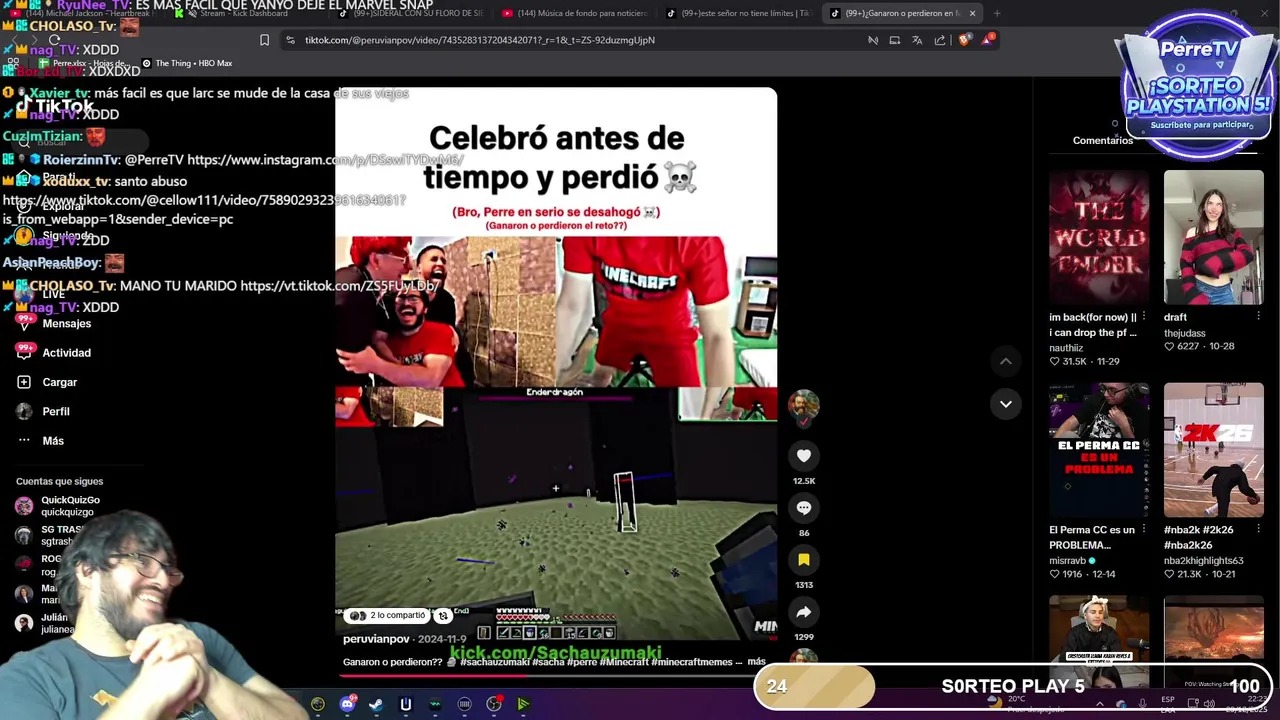The height and width of the screenshot is (720, 1280).
Task: Open more options for the 'draft' video
Action: coord(1258,317)
